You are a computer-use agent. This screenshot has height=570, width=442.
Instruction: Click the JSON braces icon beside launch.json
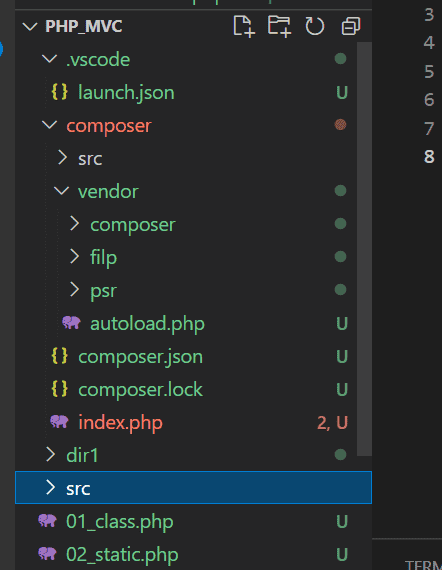[x=60, y=92]
